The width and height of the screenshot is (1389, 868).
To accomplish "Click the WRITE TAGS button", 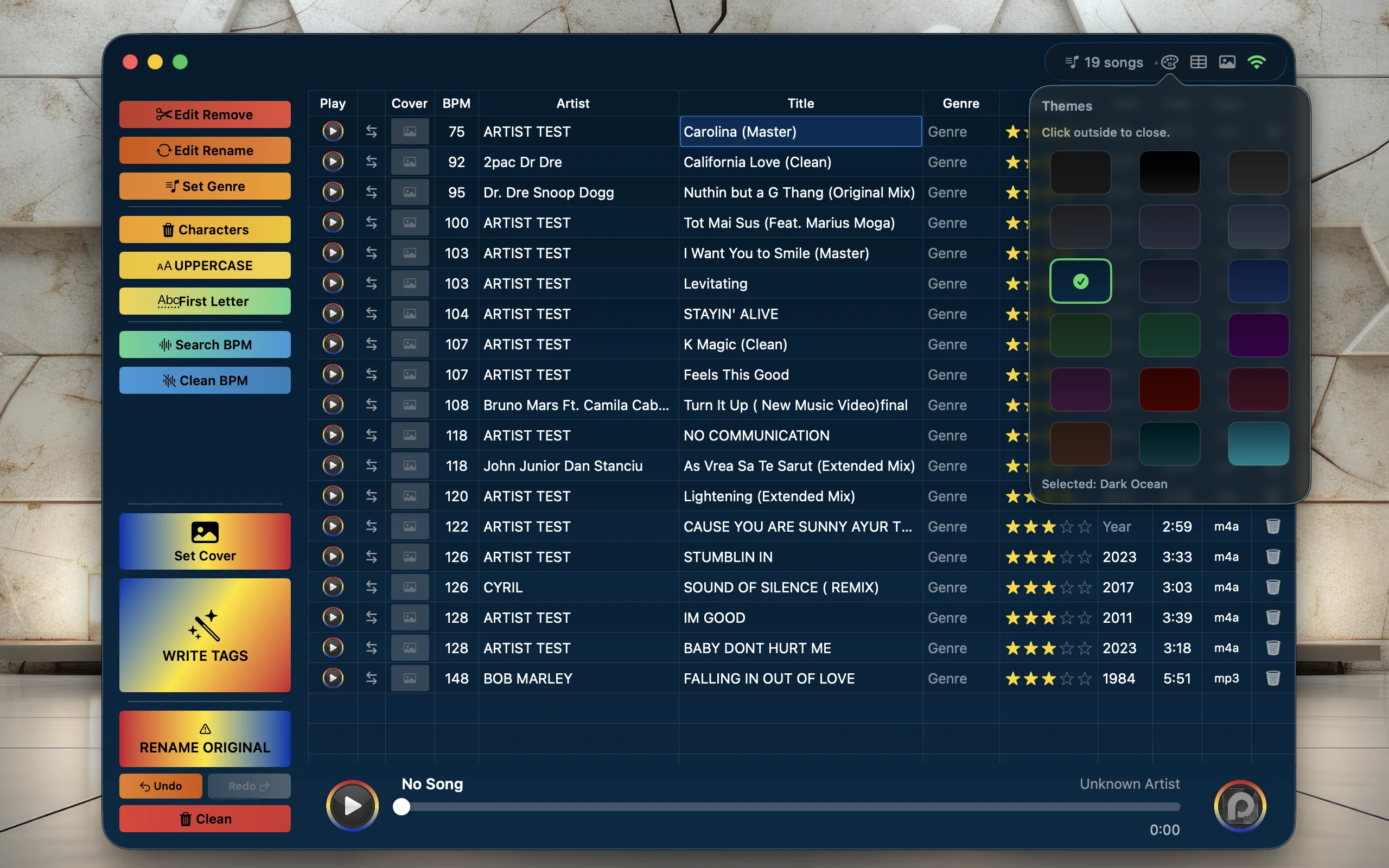I will click(x=205, y=636).
